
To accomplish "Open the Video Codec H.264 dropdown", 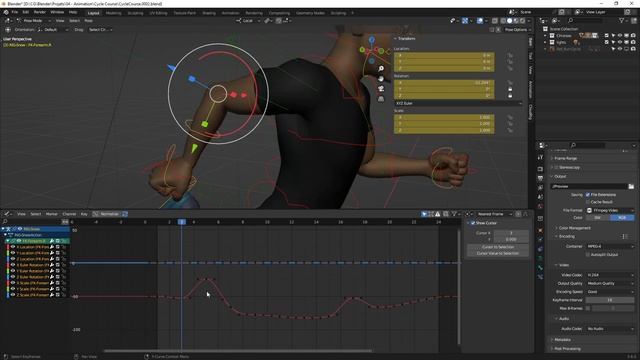I will 610,275.
